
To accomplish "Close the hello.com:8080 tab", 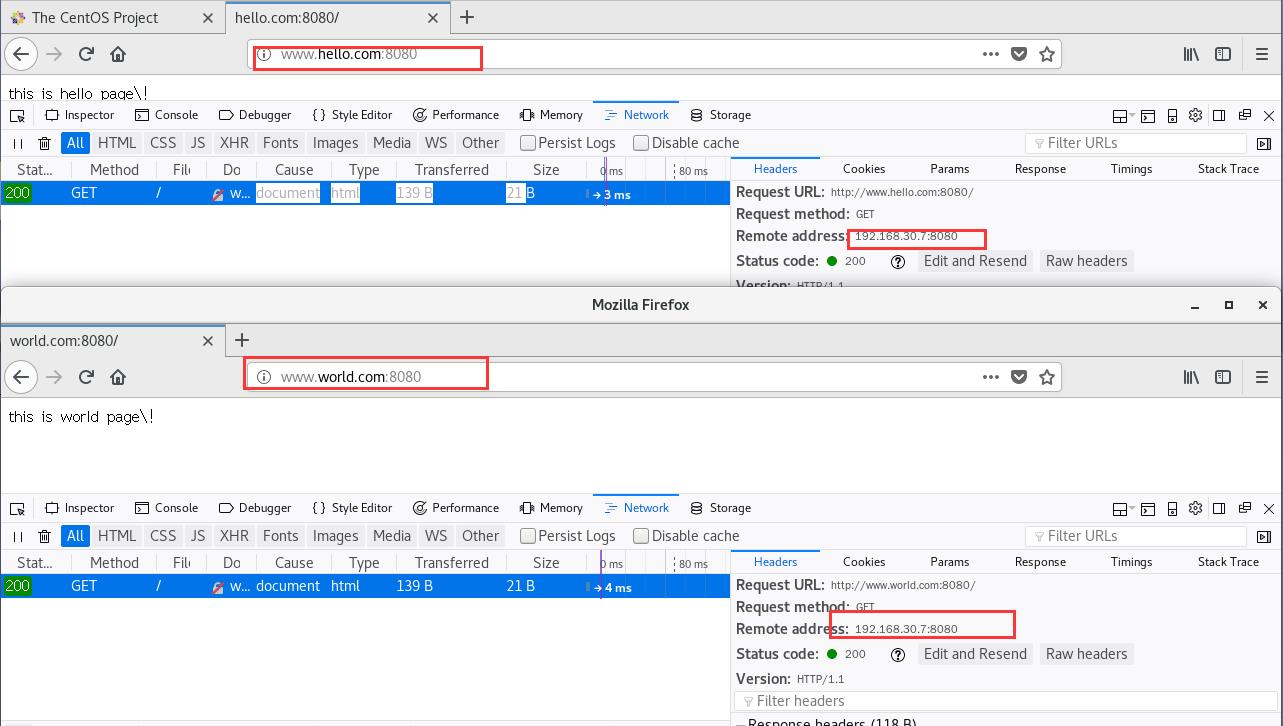I will (433, 18).
